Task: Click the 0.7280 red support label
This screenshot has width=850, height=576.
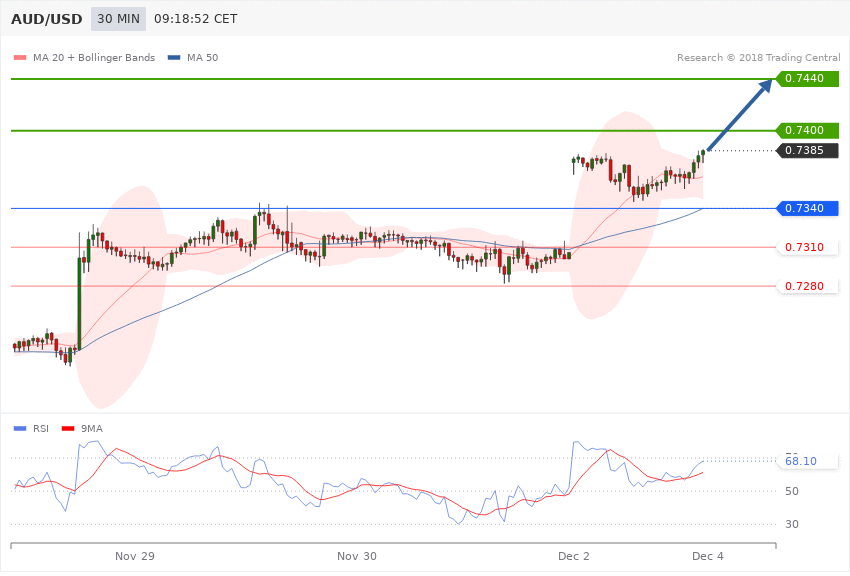Action: pyautogui.click(x=808, y=286)
